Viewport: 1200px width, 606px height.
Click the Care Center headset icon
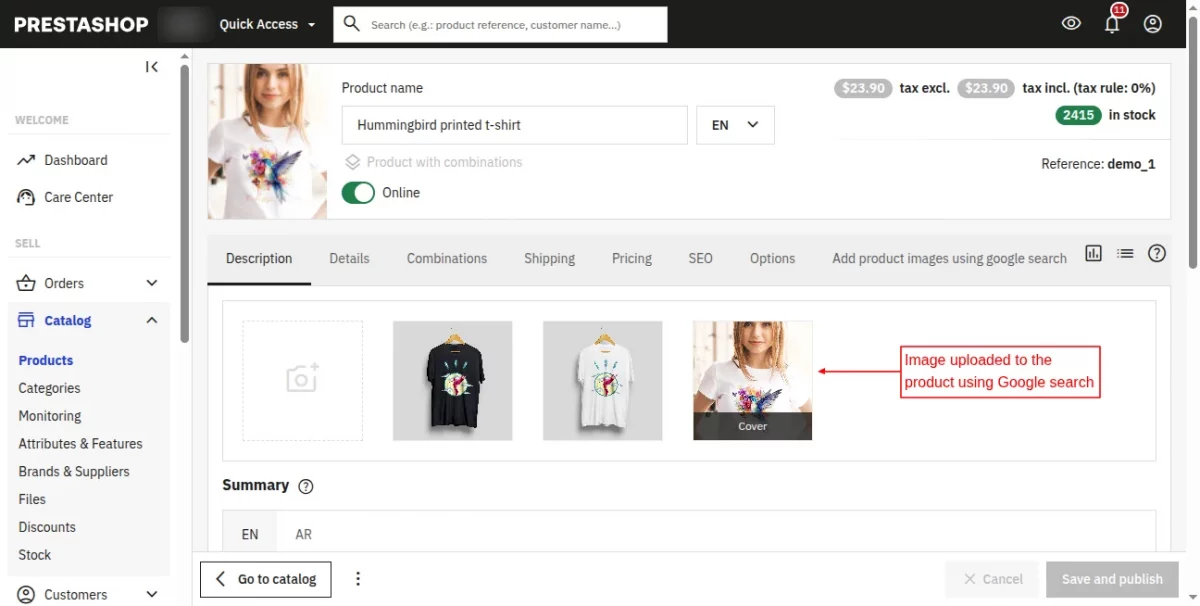coord(26,197)
